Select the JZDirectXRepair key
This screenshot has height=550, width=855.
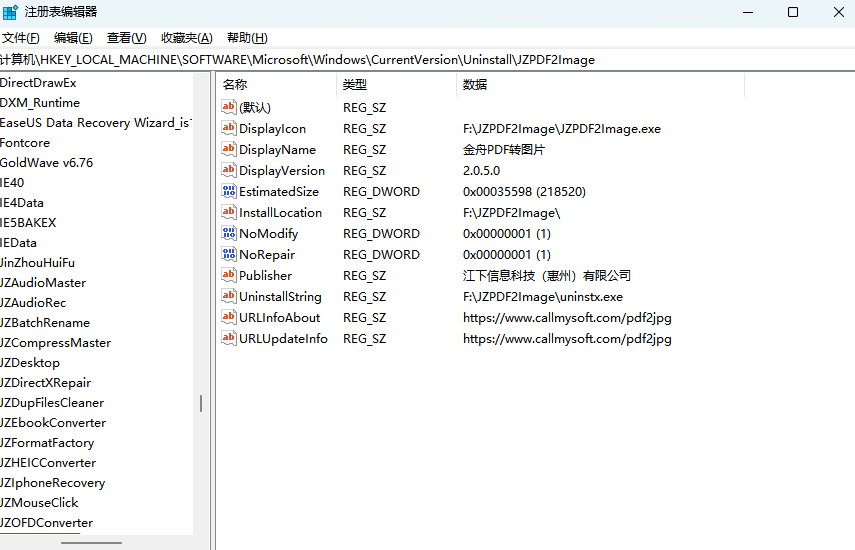(46, 383)
